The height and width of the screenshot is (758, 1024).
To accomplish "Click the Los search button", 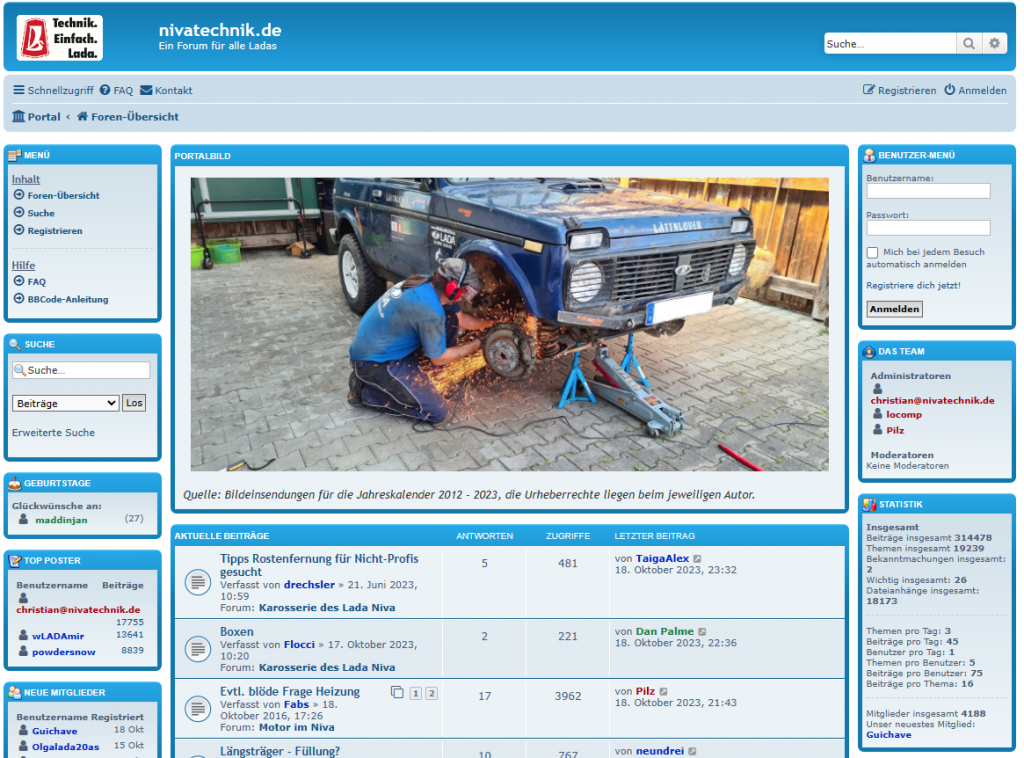I will point(134,403).
